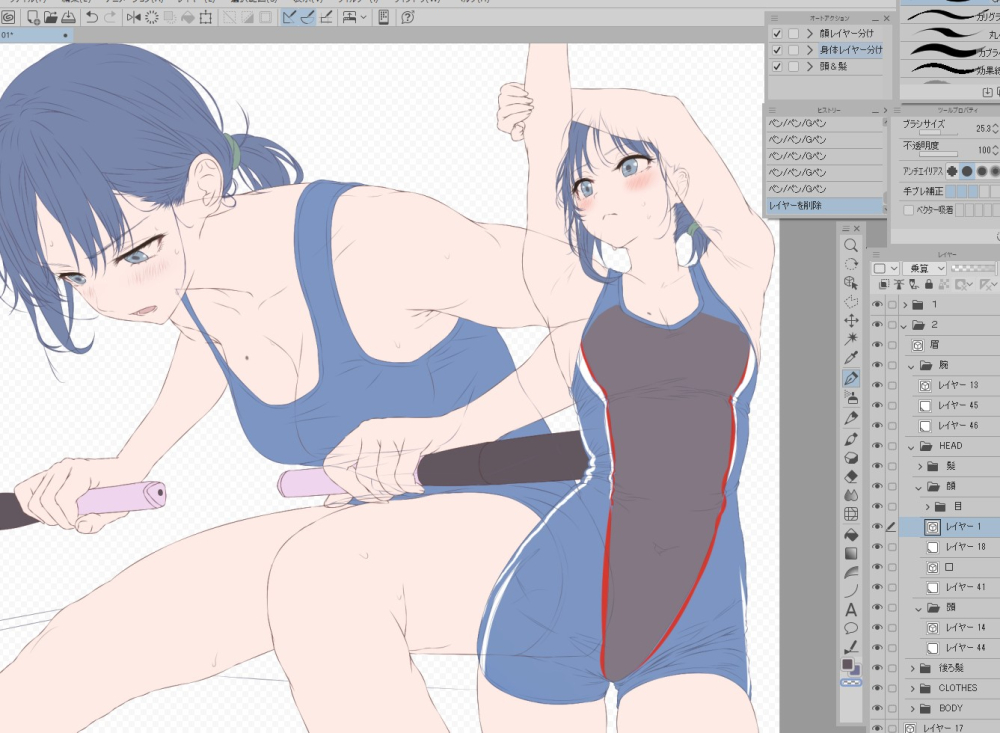Click the Open file folder icon

50,17
